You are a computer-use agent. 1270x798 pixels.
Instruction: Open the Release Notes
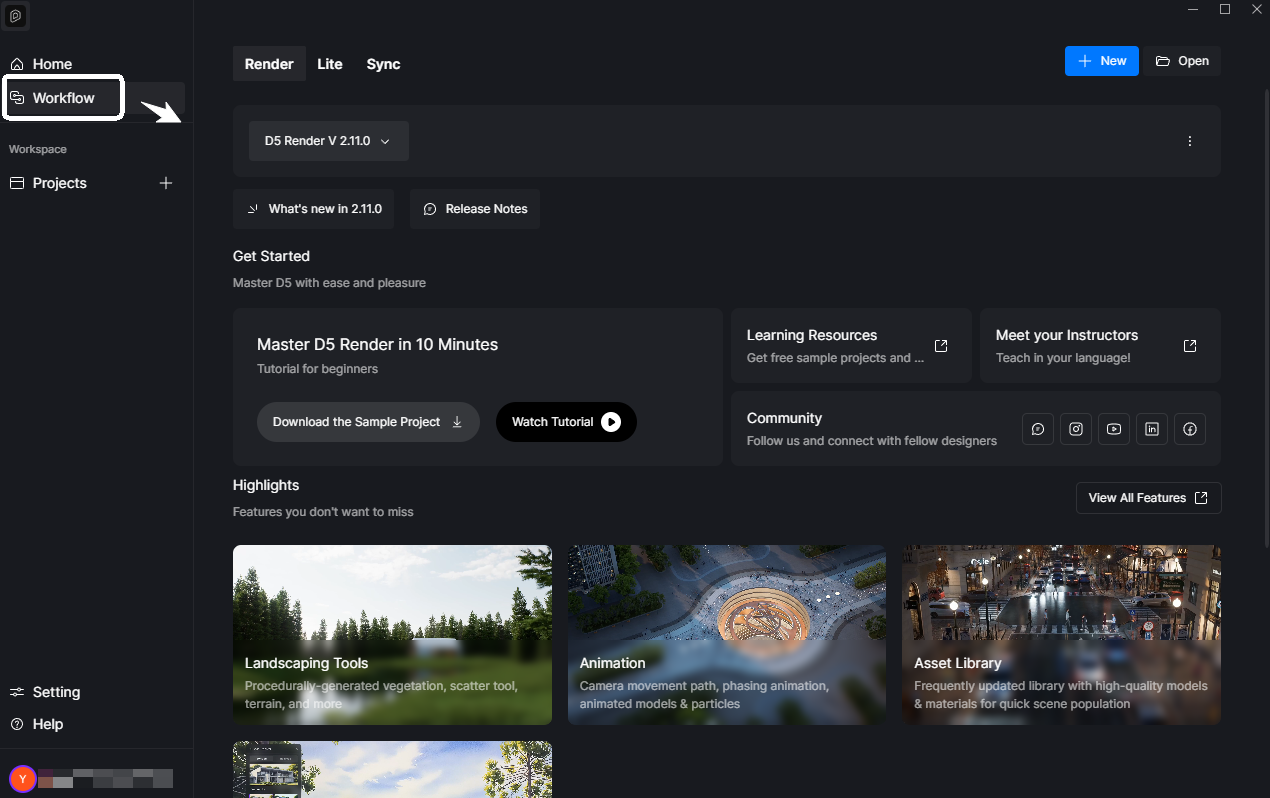(x=475, y=209)
